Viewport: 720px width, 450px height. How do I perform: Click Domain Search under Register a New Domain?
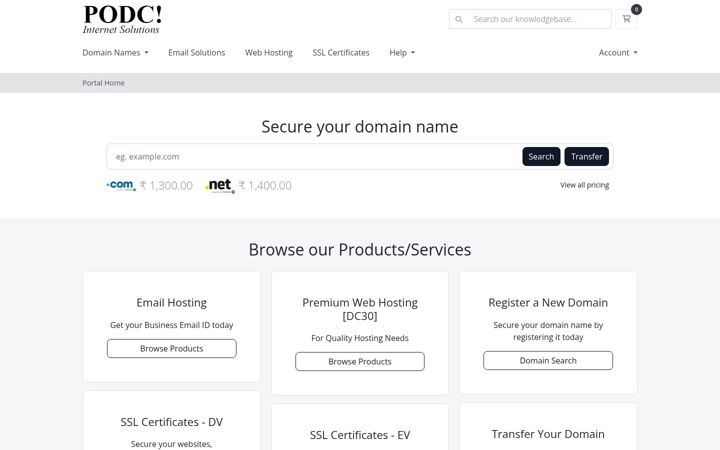pyautogui.click(x=548, y=360)
